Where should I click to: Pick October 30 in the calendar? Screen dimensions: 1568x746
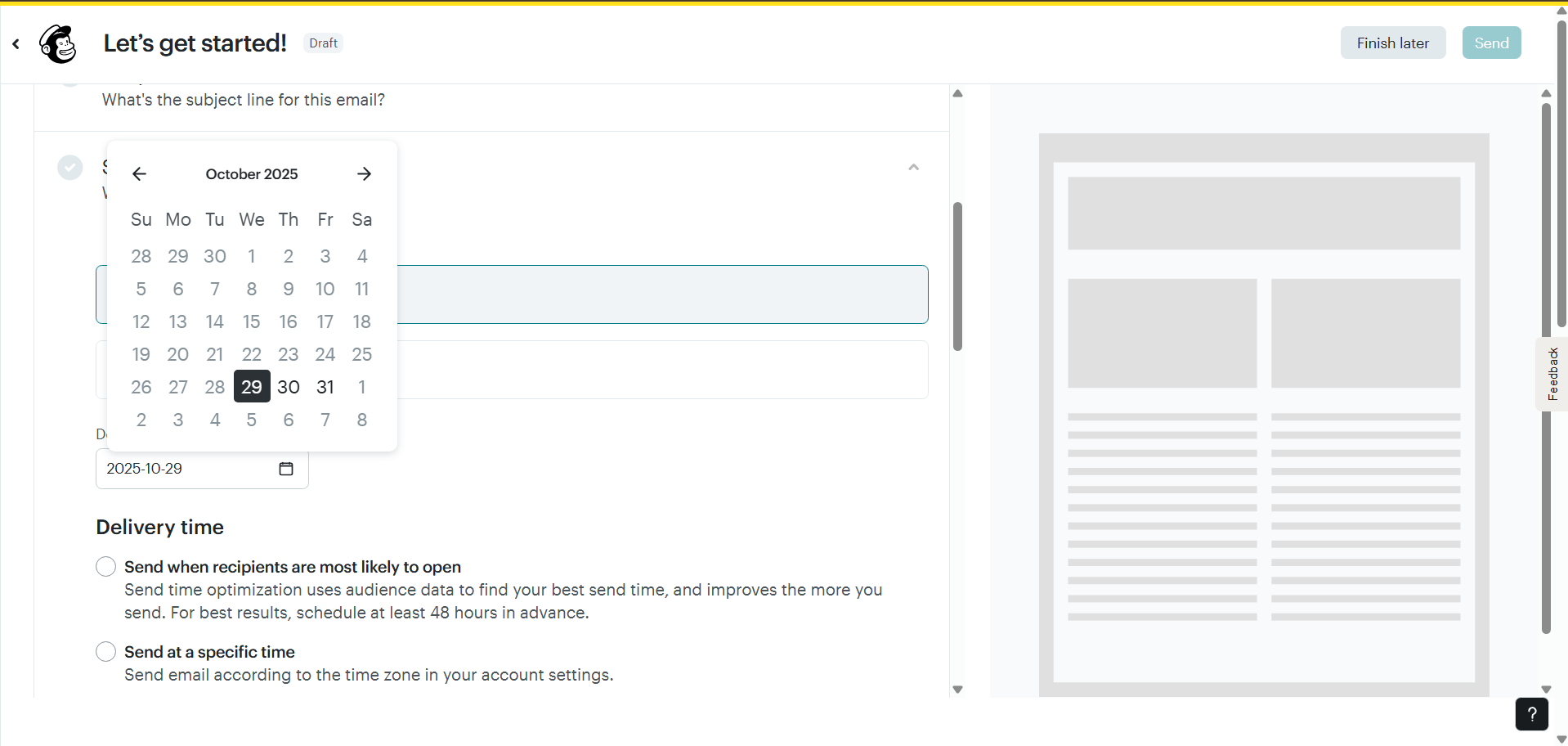coord(289,387)
